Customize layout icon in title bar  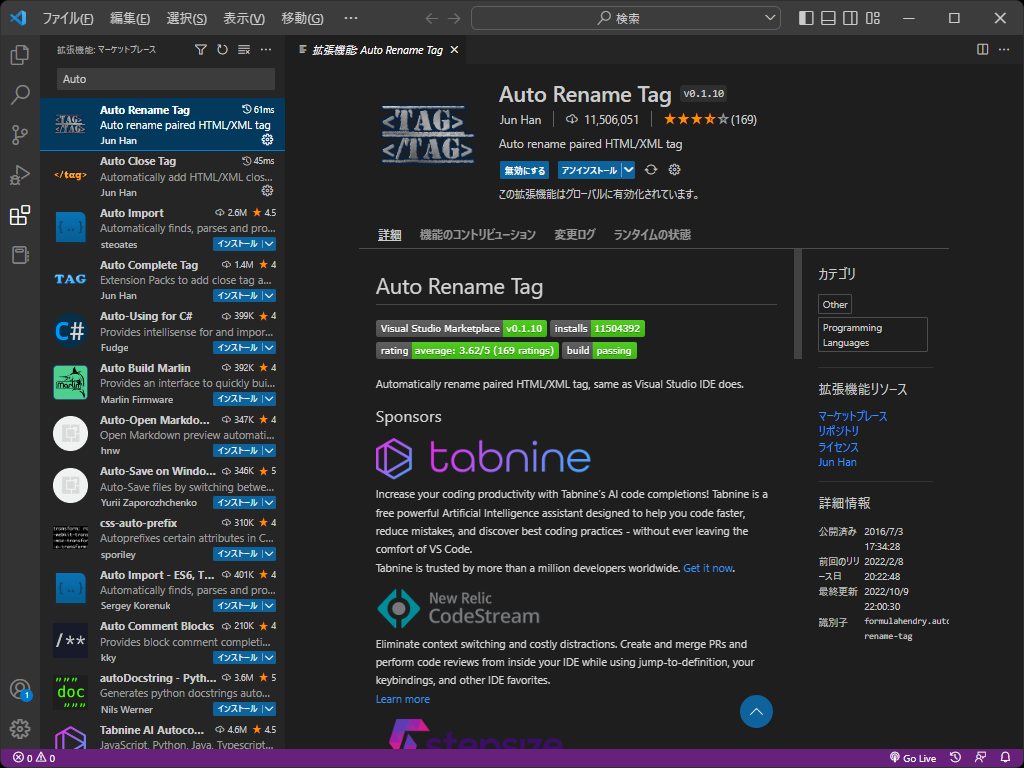[872, 18]
